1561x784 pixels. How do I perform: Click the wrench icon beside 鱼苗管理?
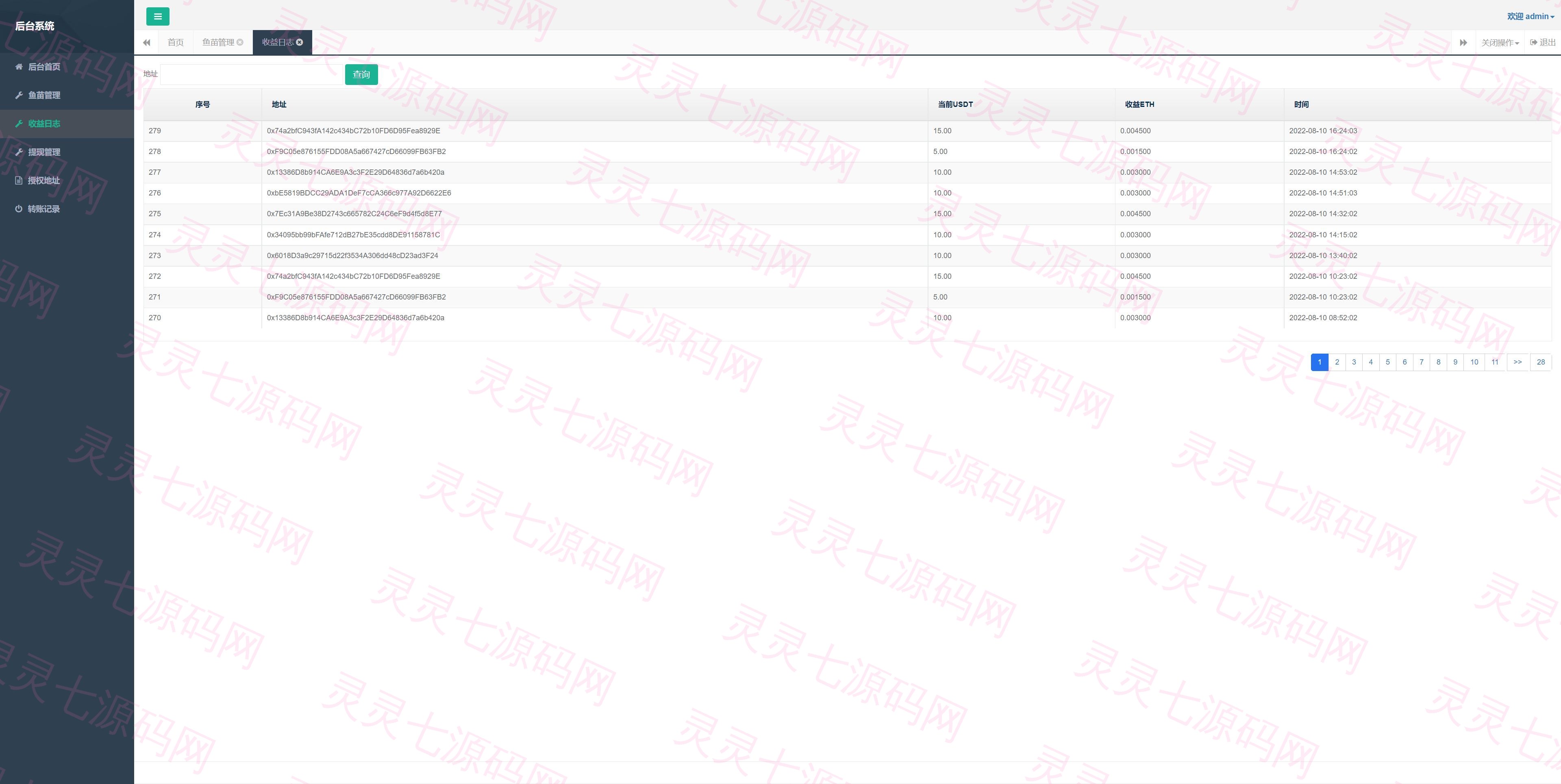pos(19,95)
